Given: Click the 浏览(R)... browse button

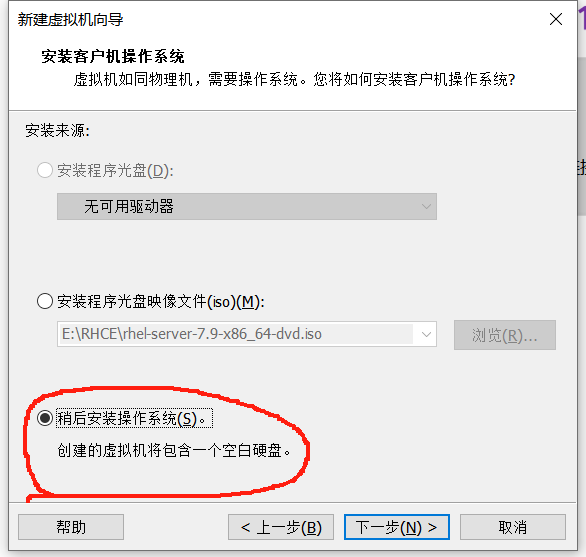Looking at the screenshot, I should pos(505,335).
